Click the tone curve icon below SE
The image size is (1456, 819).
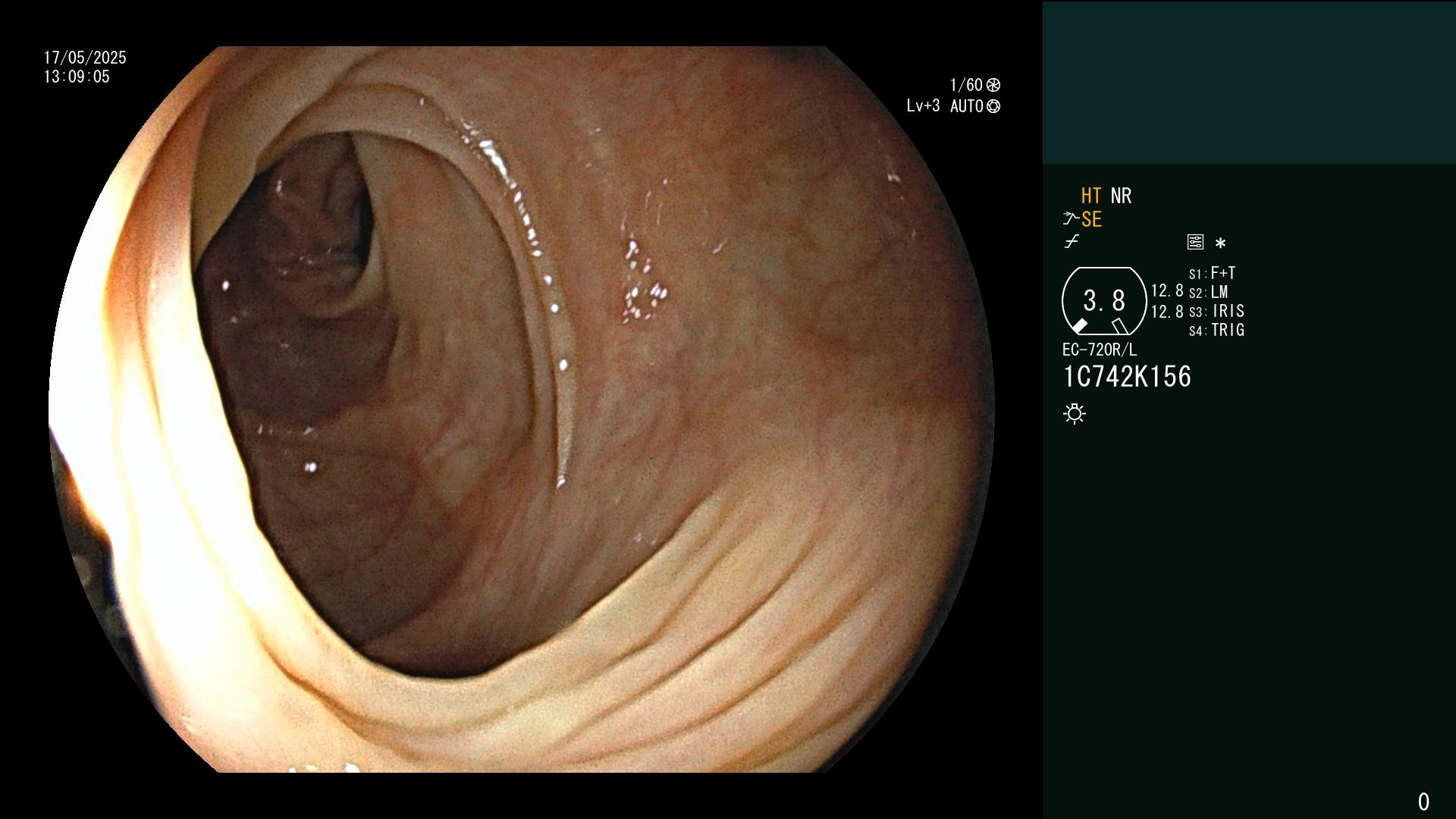point(1072,242)
